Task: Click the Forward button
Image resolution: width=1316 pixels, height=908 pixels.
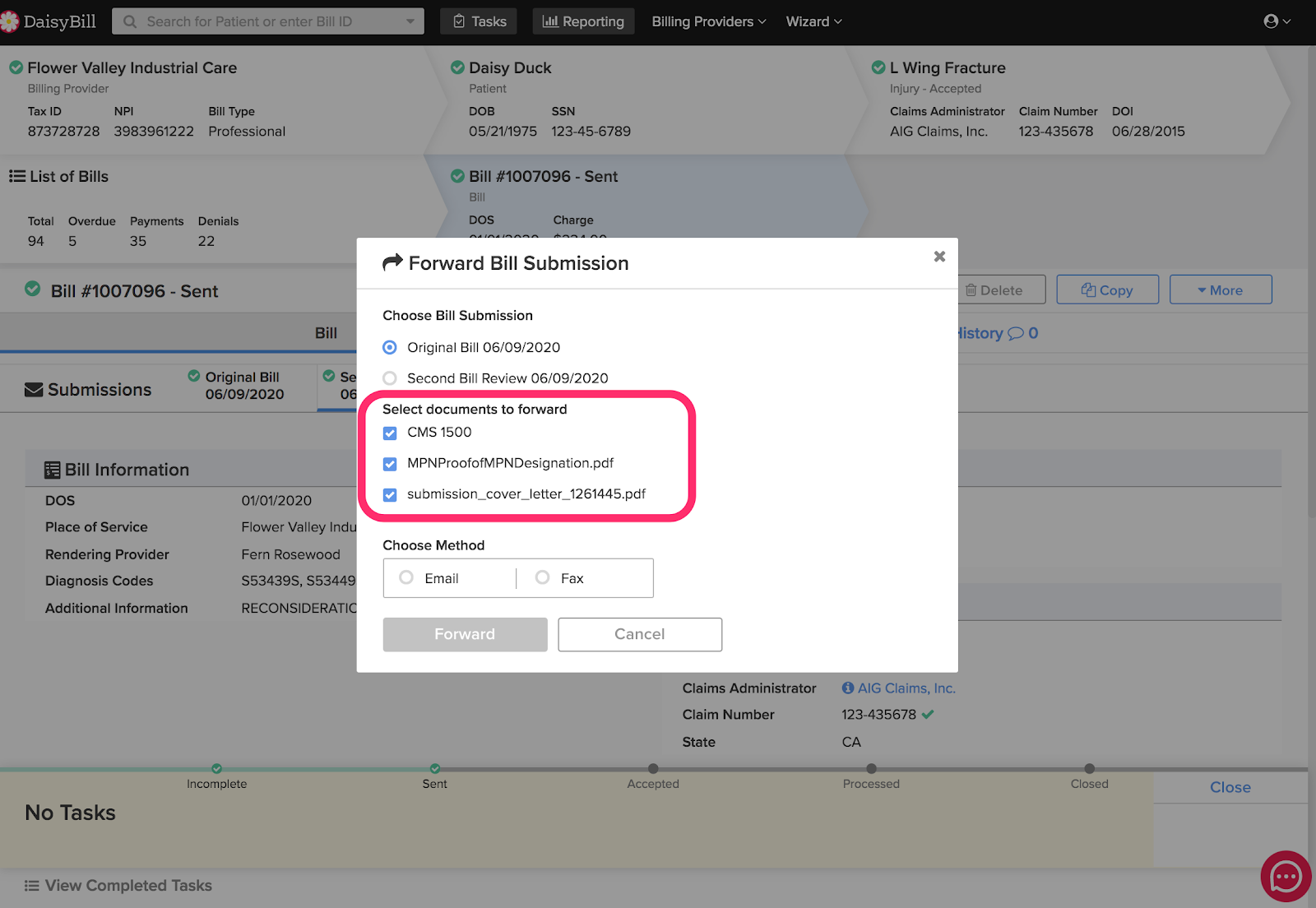Action: pyautogui.click(x=465, y=634)
